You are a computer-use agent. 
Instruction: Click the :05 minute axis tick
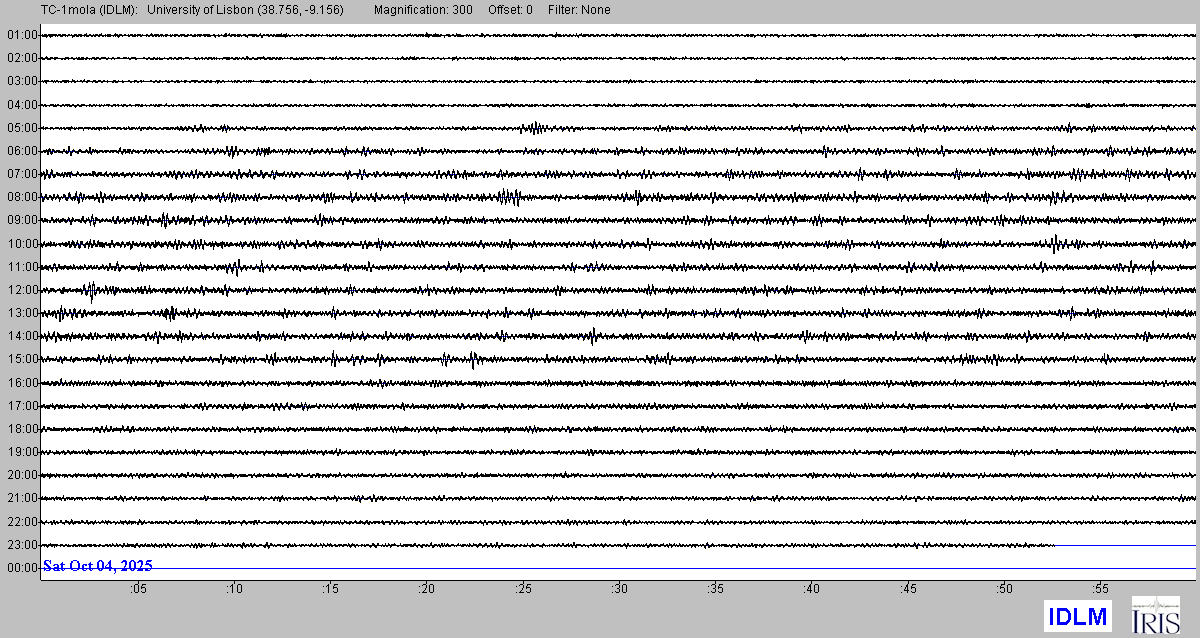tap(137, 589)
